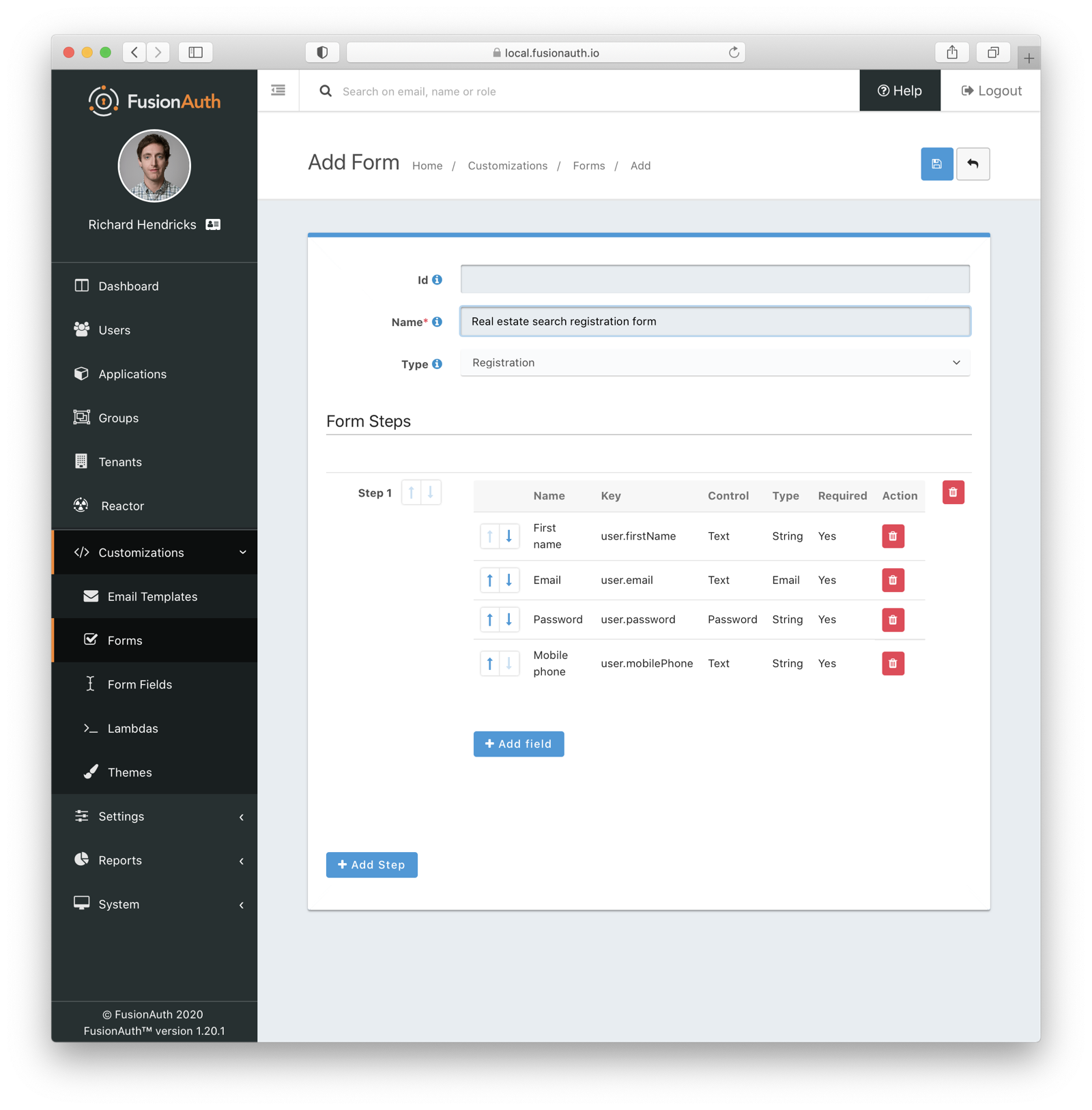Open the Type dropdown set to Registration
1092x1110 pixels.
pyautogui.click(x=715, y=363)
